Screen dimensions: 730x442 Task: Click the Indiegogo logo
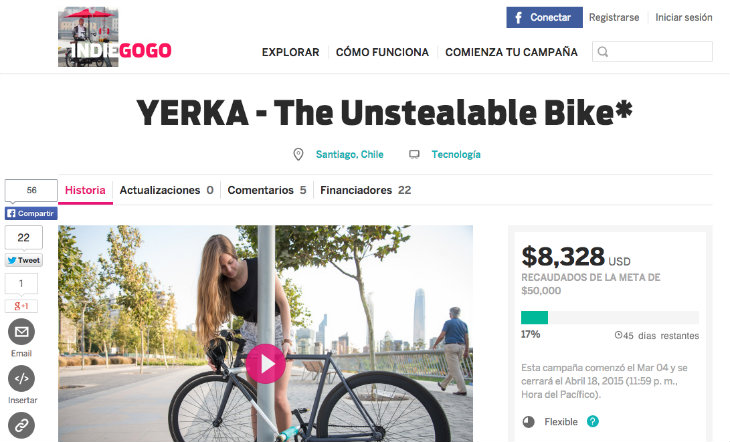(115, 37)
